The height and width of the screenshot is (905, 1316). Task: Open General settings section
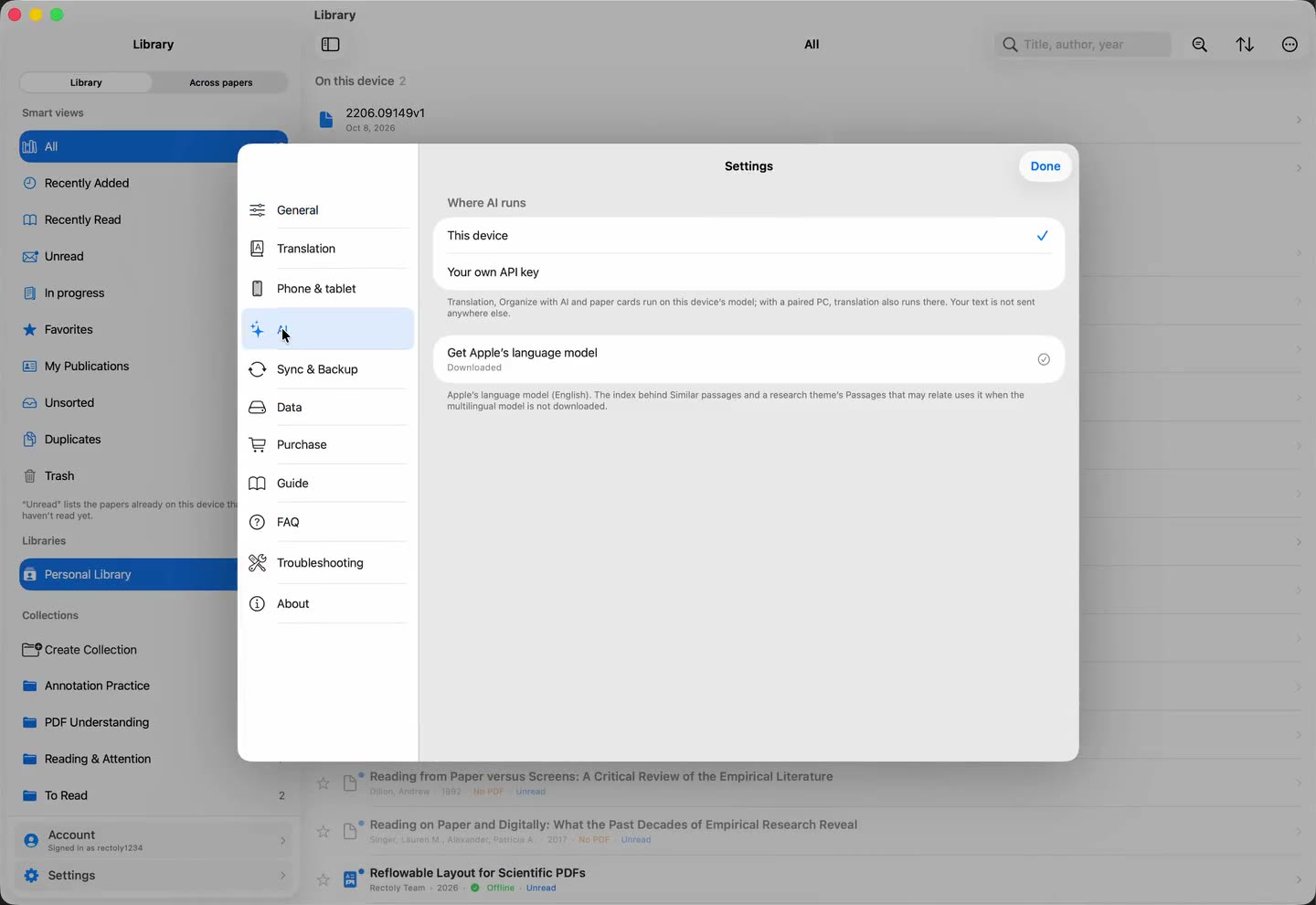(x=328, y=210)
